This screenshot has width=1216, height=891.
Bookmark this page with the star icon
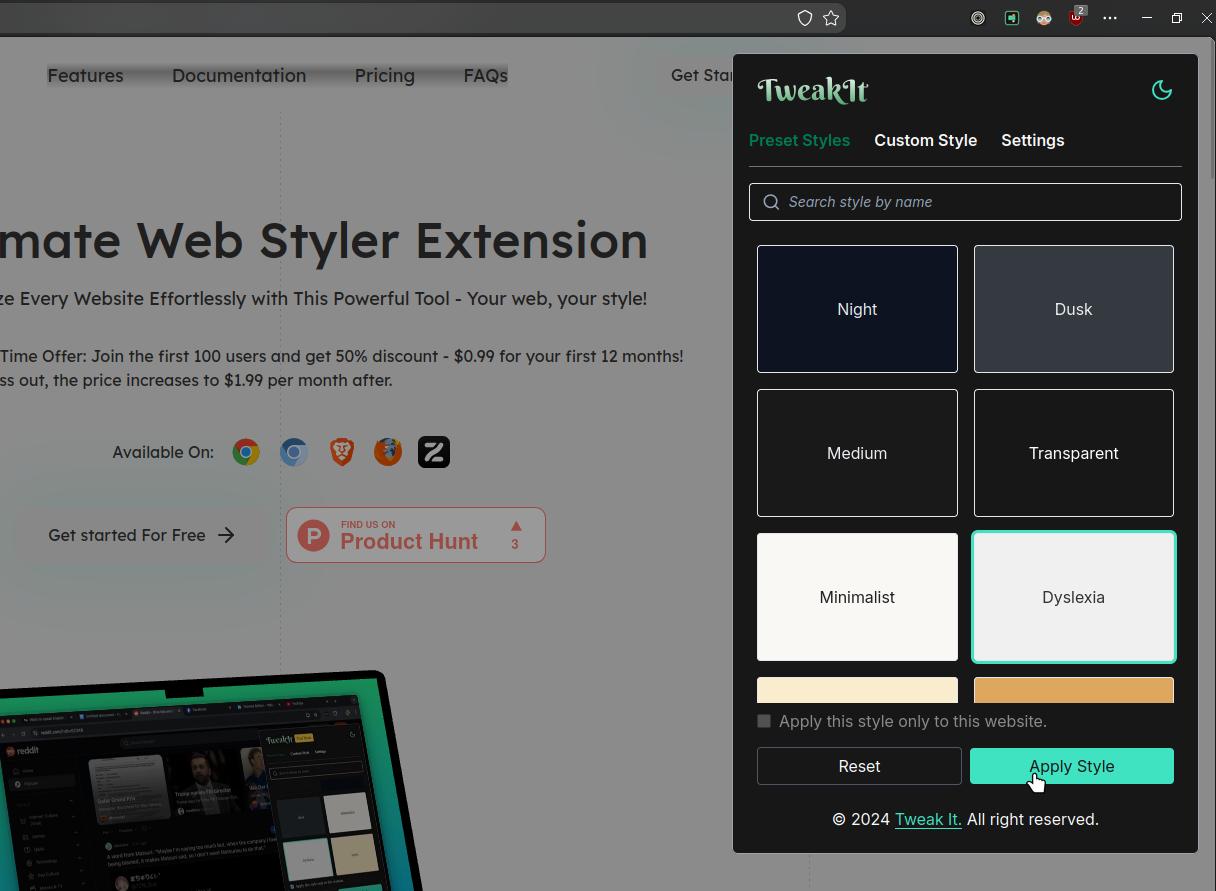click(831, 18)
